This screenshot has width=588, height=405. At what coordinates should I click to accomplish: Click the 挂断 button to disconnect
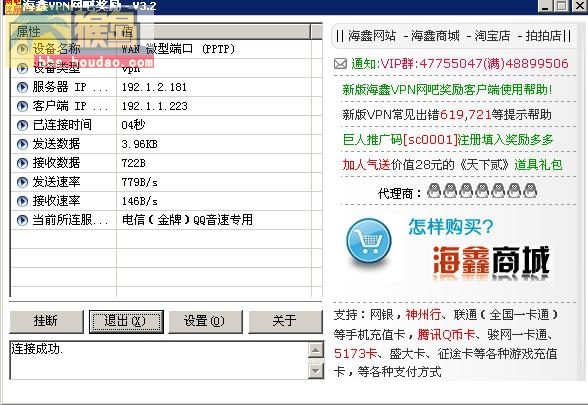46,321
